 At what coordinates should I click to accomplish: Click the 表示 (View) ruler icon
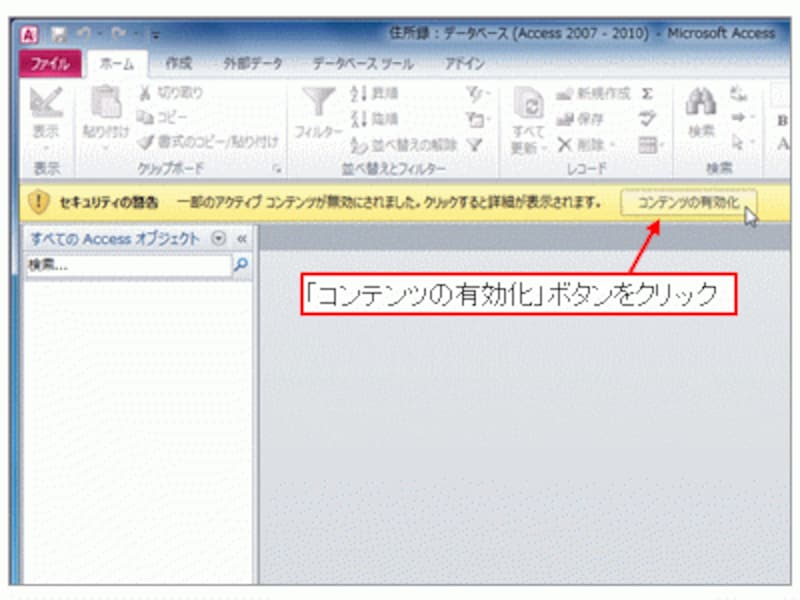click(x=46, y=102)
